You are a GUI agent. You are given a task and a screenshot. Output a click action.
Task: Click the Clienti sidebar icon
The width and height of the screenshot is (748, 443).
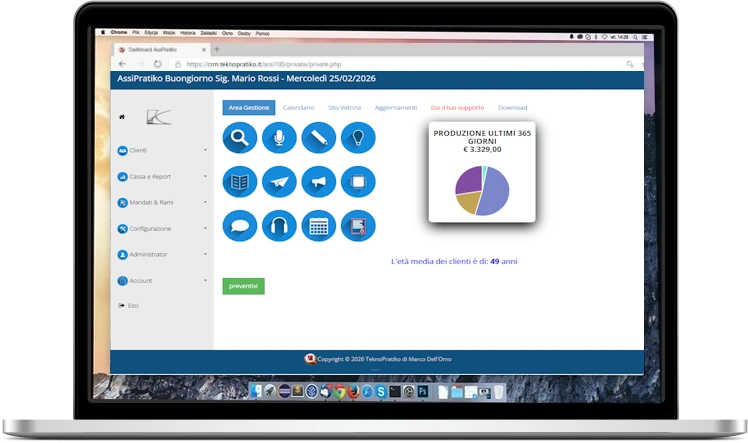[x=122, y=150]
